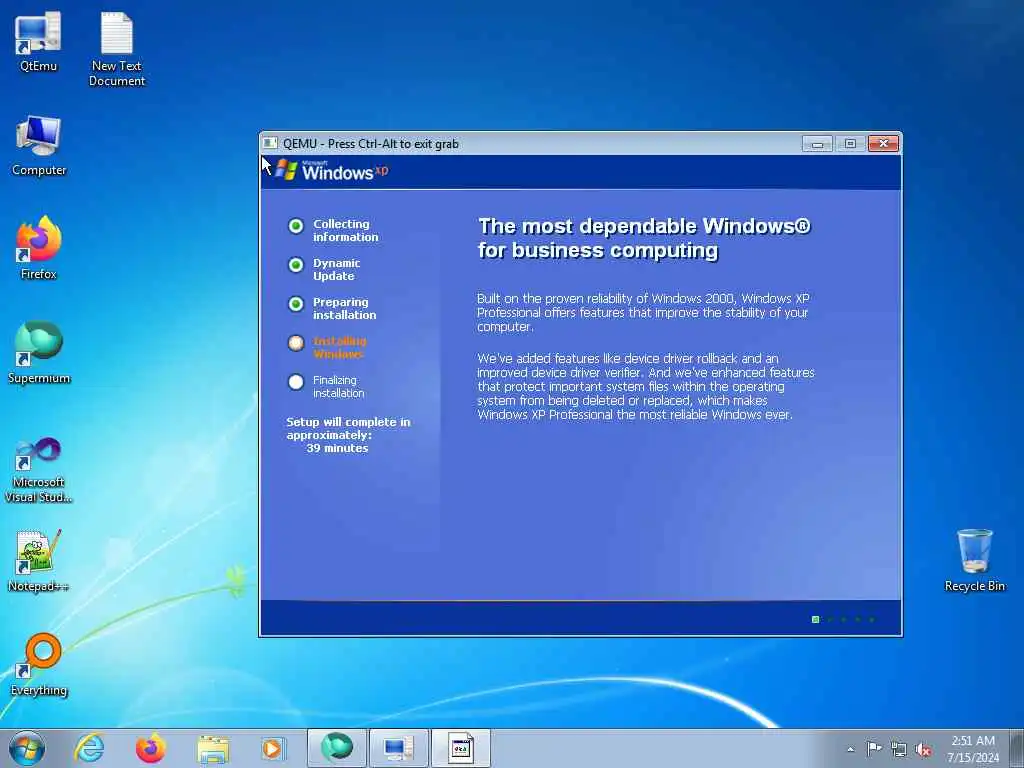The width and height of the screenshot is (1024, 768).
Task: Click the 'Installing Windows' step label
Action: coord(340,347)
